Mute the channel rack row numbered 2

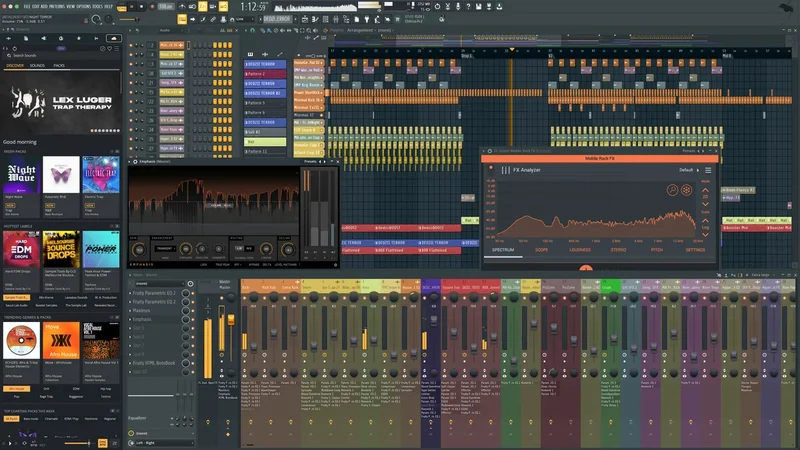pos(131,45)
